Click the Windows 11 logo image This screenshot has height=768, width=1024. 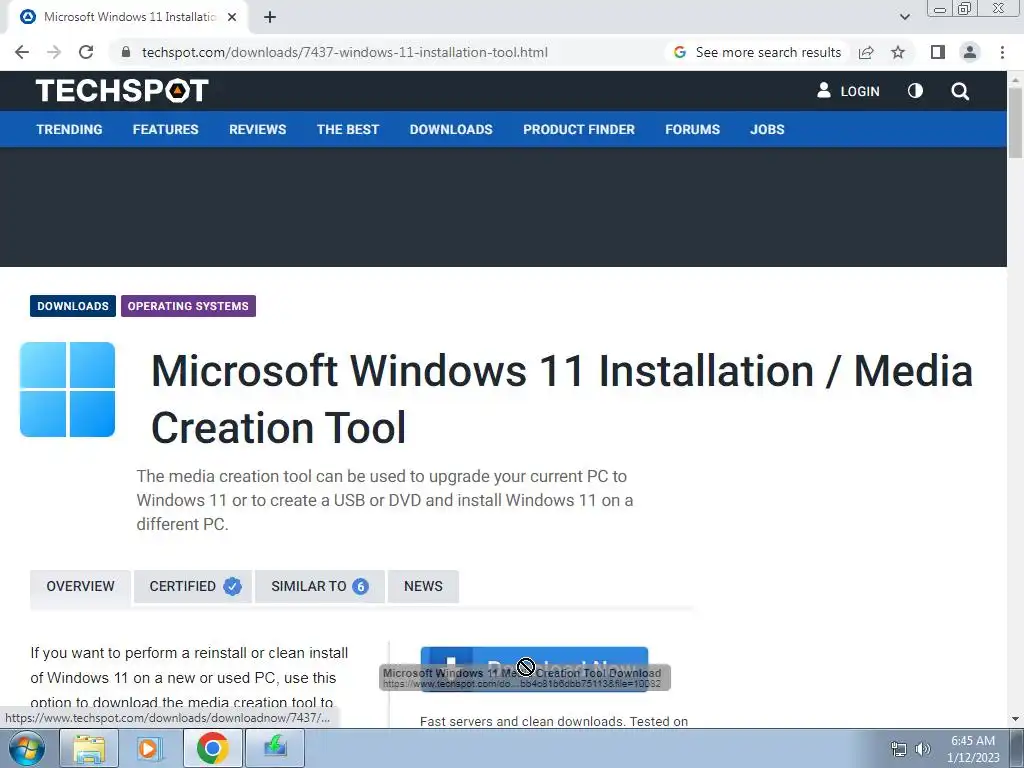pos(67,389)
